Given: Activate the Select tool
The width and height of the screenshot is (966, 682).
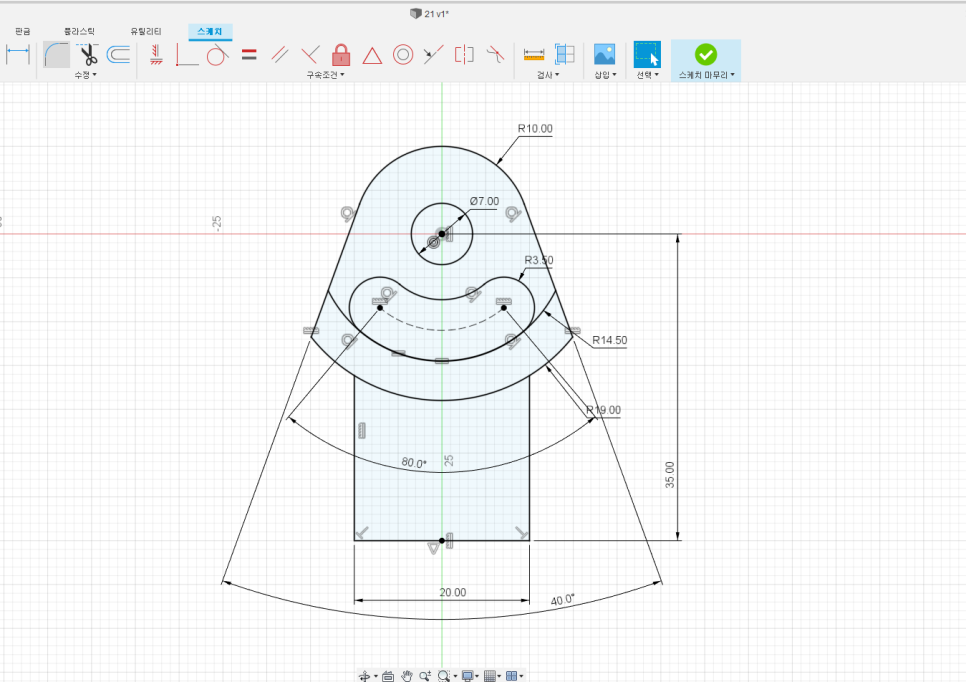Looking at the screenshot, I should tap(647, 54).
